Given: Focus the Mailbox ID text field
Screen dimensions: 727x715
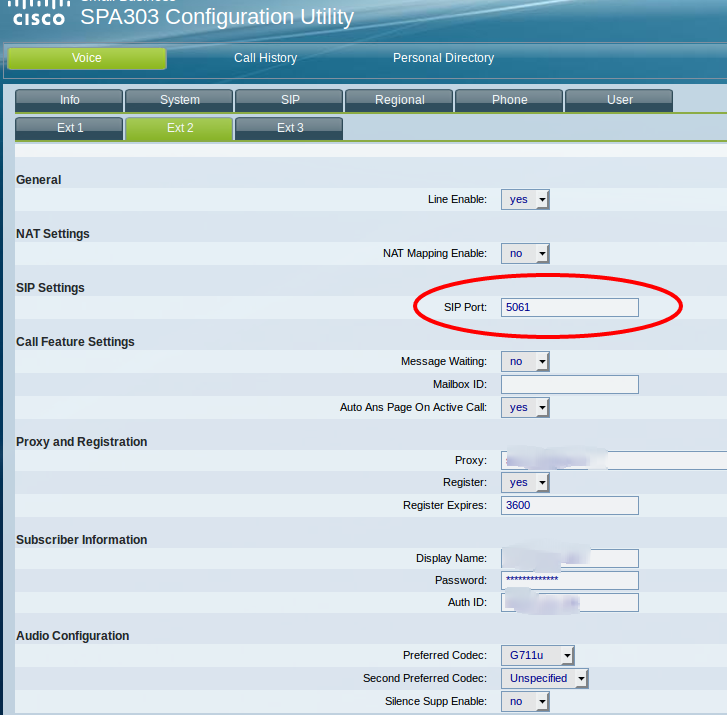Looking at the screenshot, I should pos(569,384).
